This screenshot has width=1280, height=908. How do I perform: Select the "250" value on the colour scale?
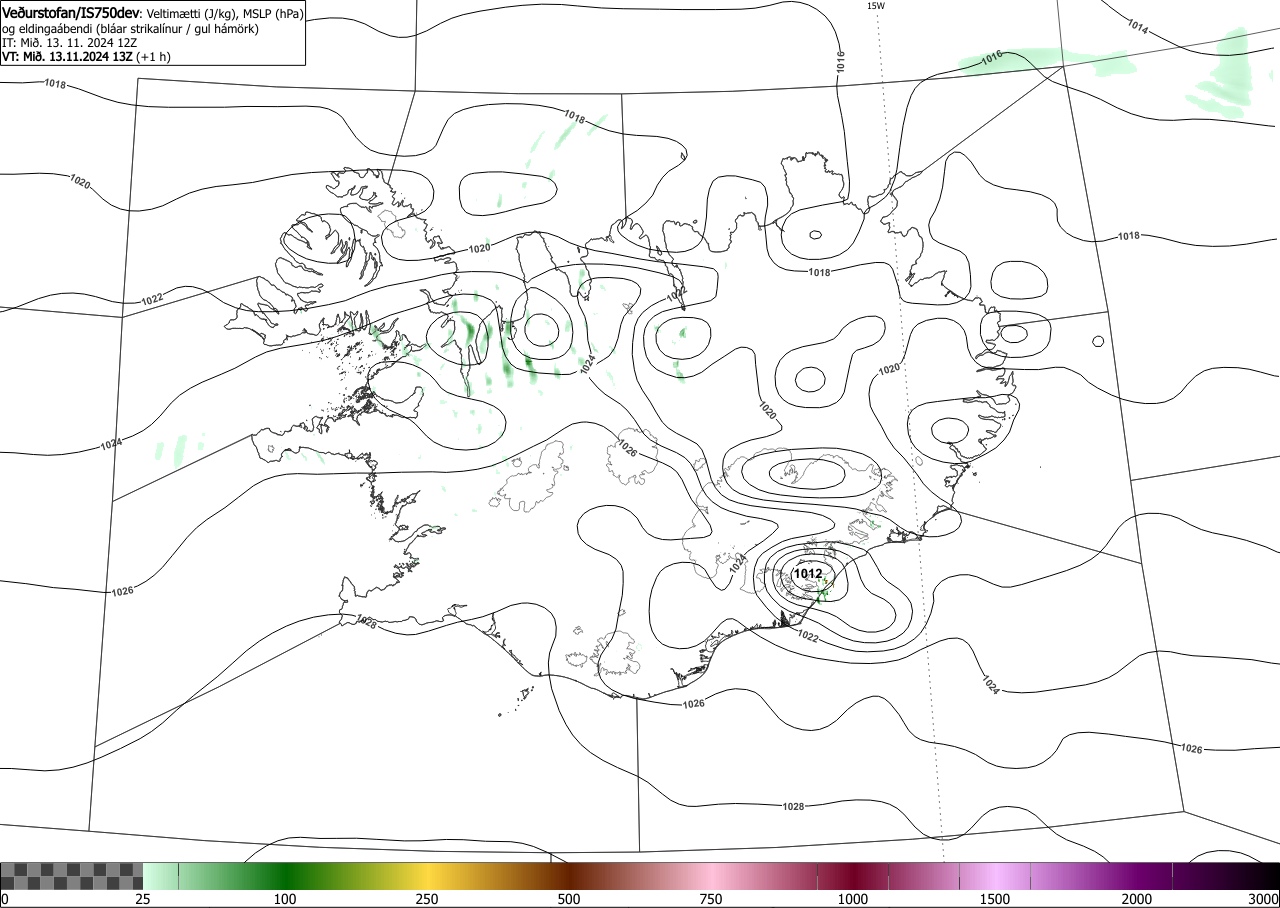click(x=427, y=899)
